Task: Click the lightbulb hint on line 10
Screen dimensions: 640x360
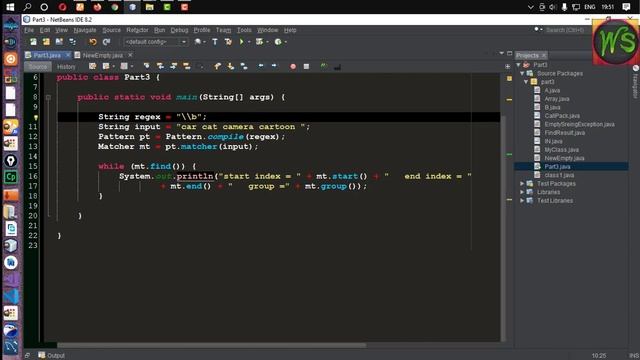Action: (x=36, y=117)
